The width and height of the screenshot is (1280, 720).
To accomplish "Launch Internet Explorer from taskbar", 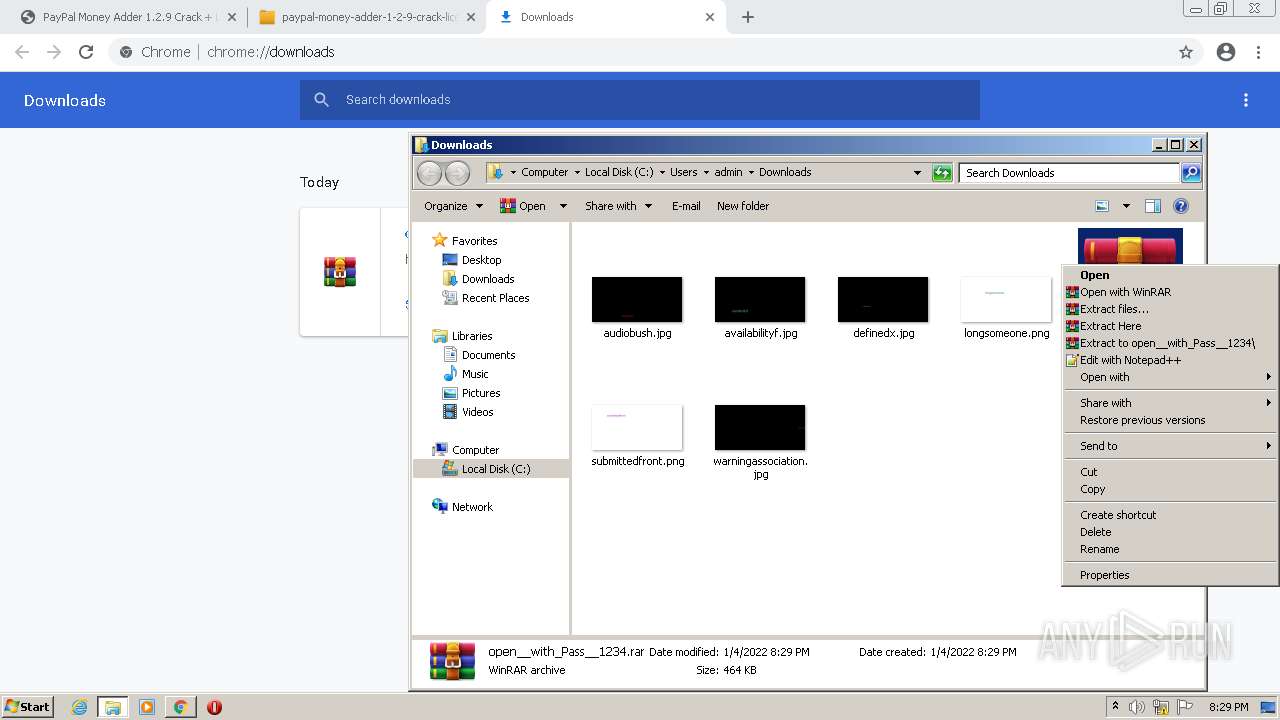I will tap(79, 707).
